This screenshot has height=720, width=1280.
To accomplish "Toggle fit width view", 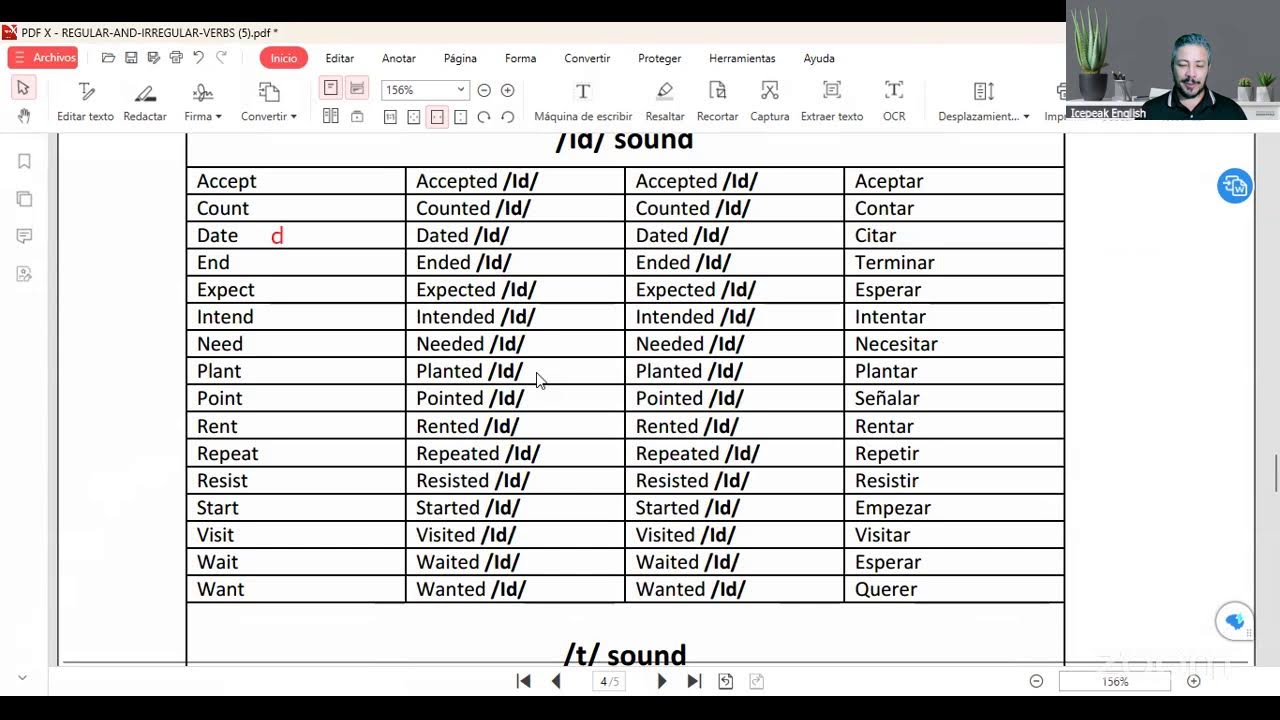I will [x=437, y=117].
